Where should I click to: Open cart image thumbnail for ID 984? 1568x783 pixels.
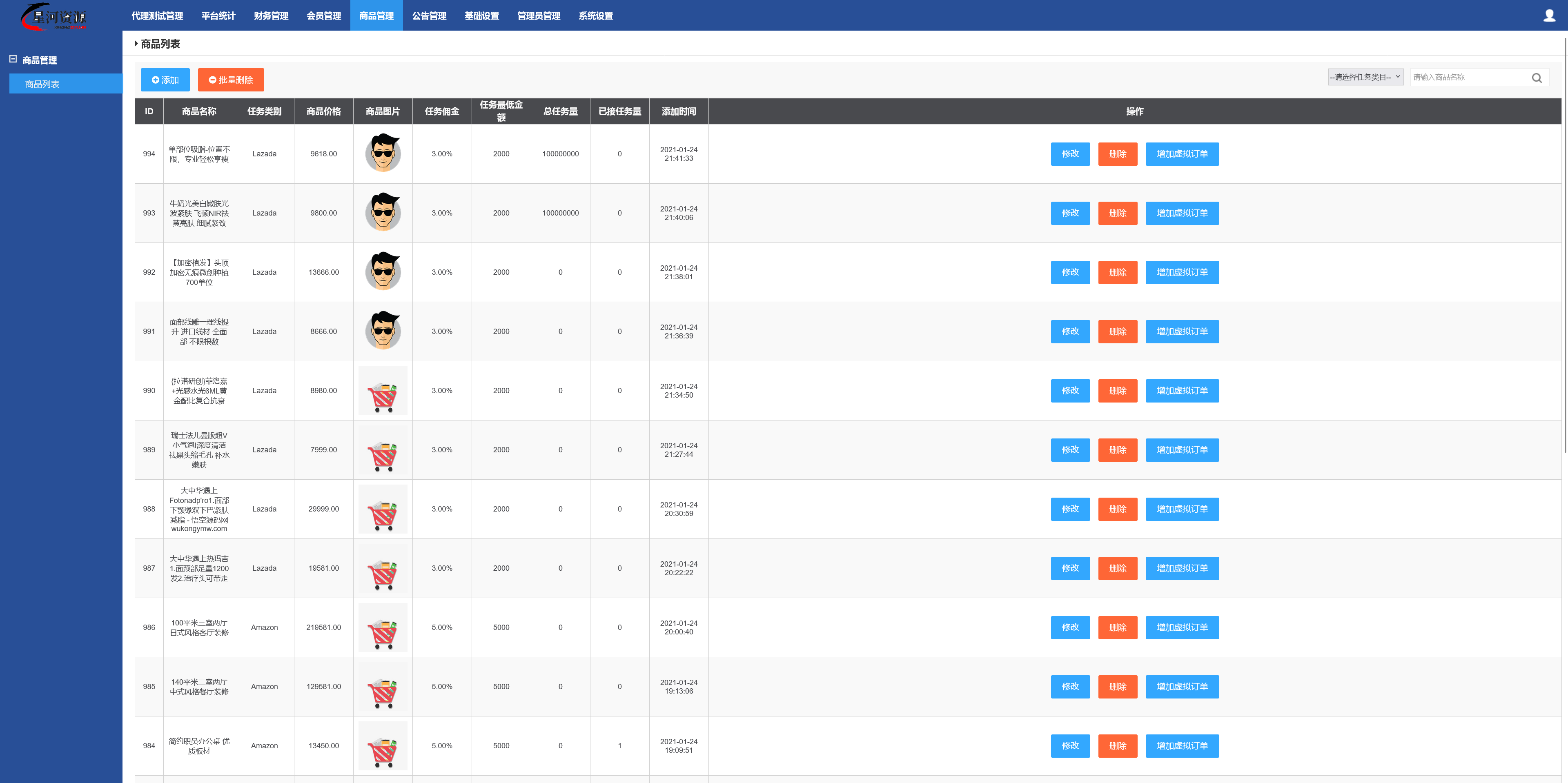pos(383,746)
